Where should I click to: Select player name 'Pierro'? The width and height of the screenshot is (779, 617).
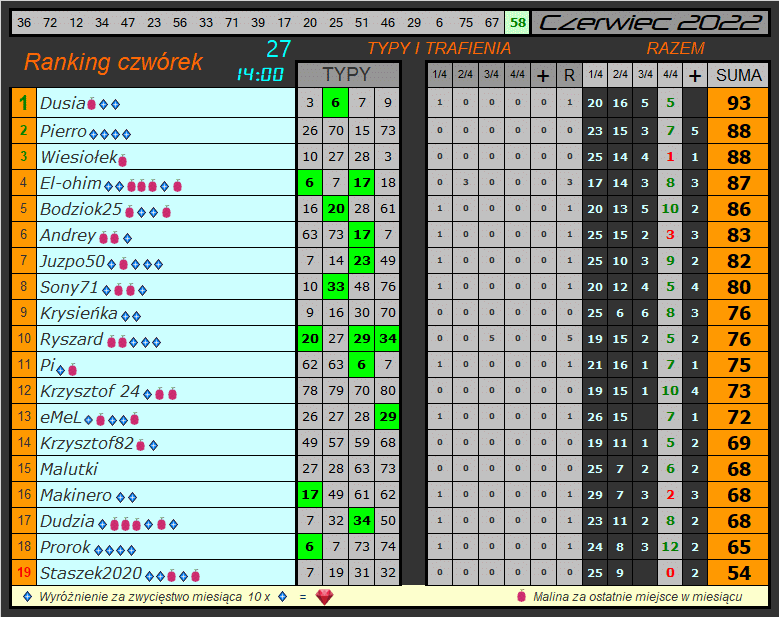click(64, 131)
